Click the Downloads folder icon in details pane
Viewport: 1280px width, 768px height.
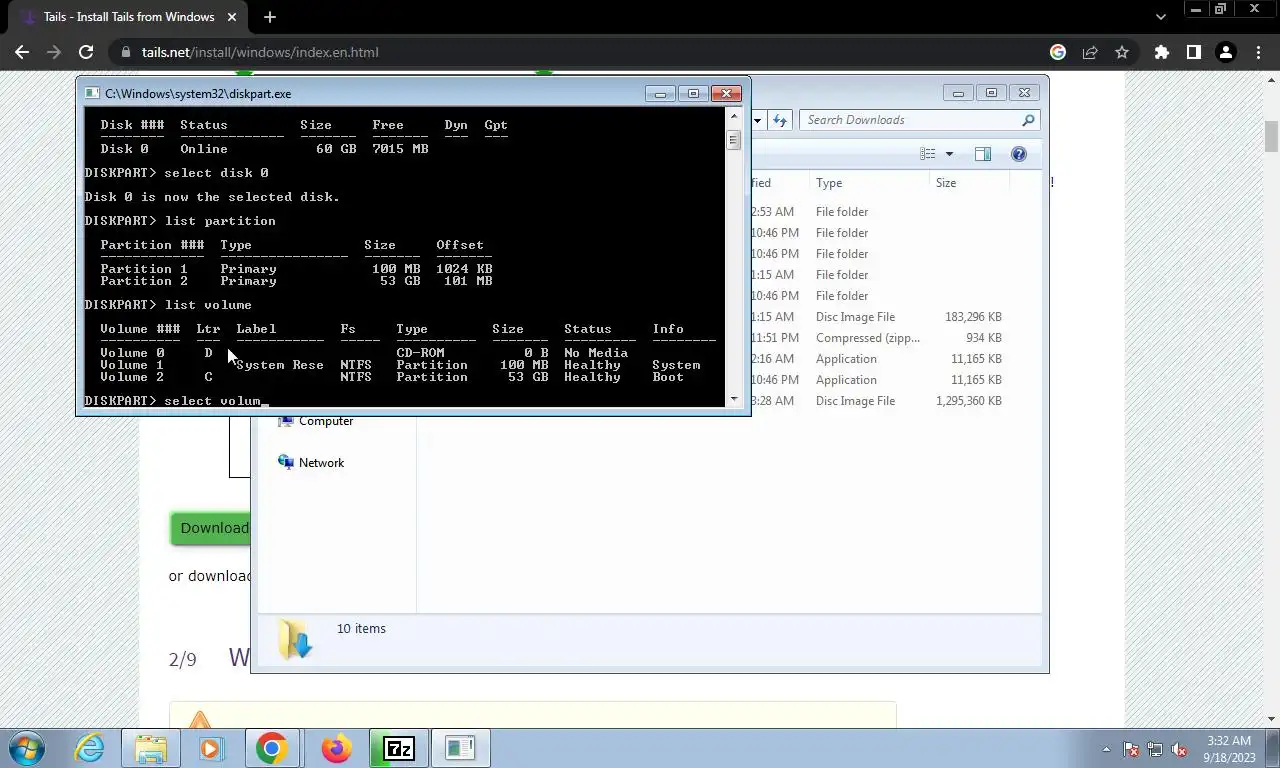point(295,638)
